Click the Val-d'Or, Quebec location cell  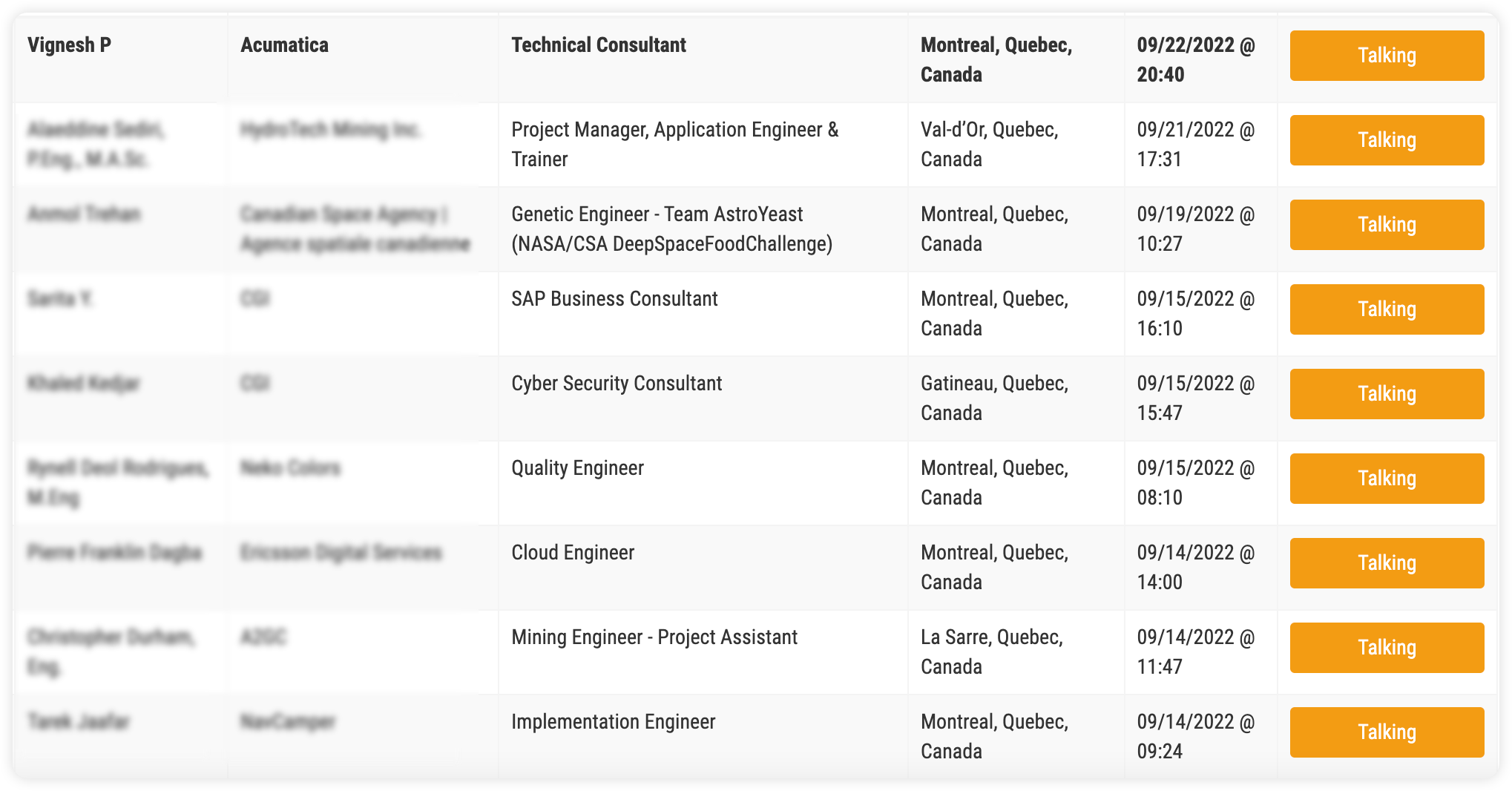(x=989, y=144)
